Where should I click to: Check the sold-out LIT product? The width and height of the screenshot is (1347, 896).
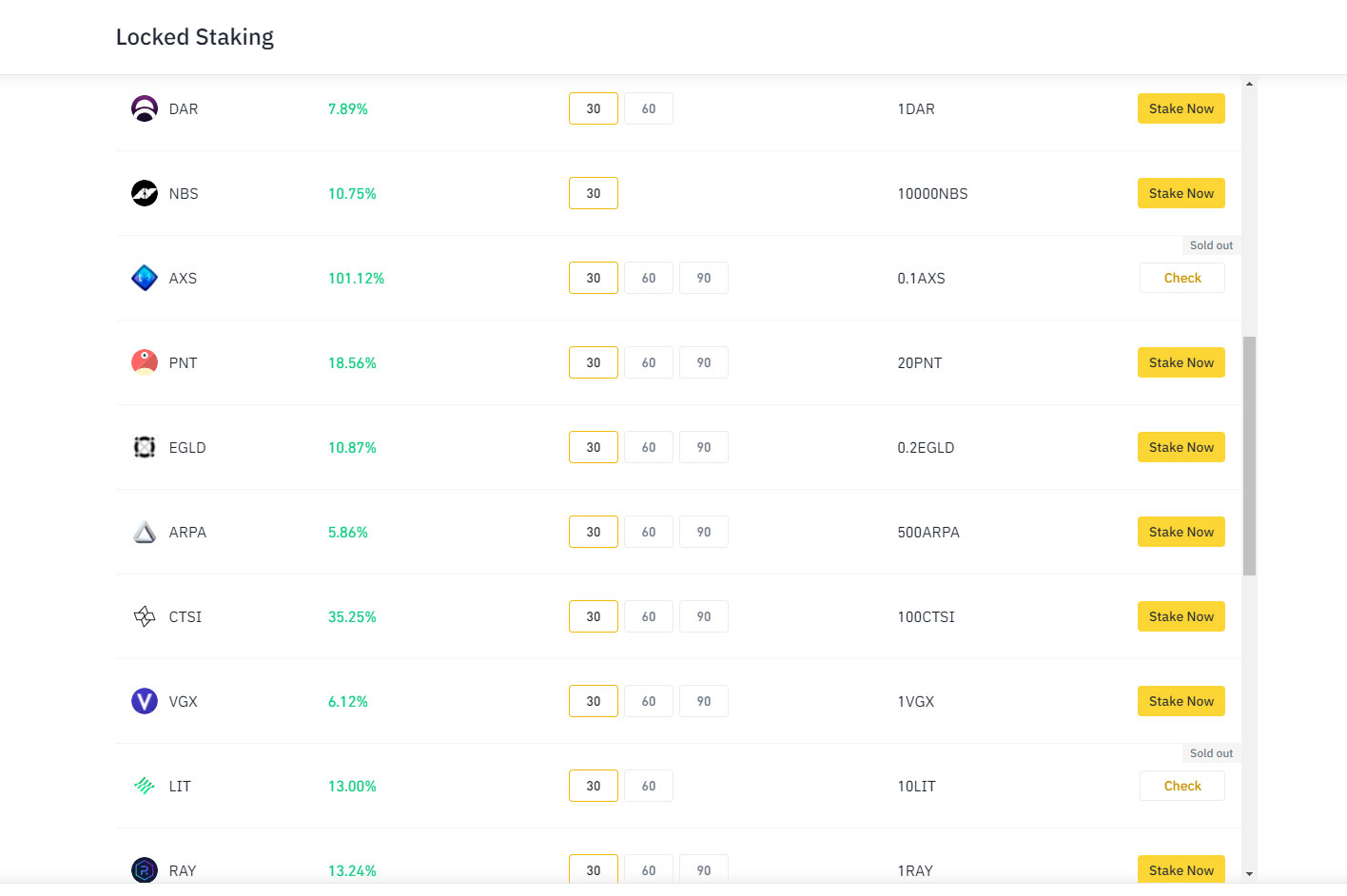tap(1182, 786)
